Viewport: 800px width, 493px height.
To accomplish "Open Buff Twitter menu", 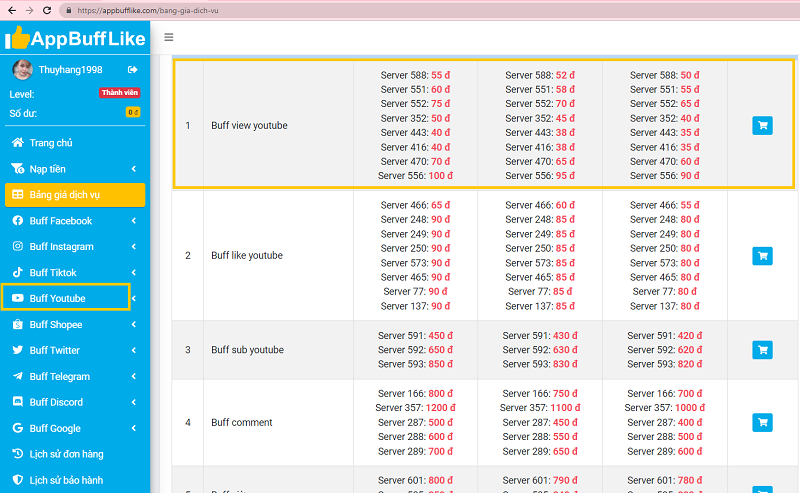I will 75,350.
